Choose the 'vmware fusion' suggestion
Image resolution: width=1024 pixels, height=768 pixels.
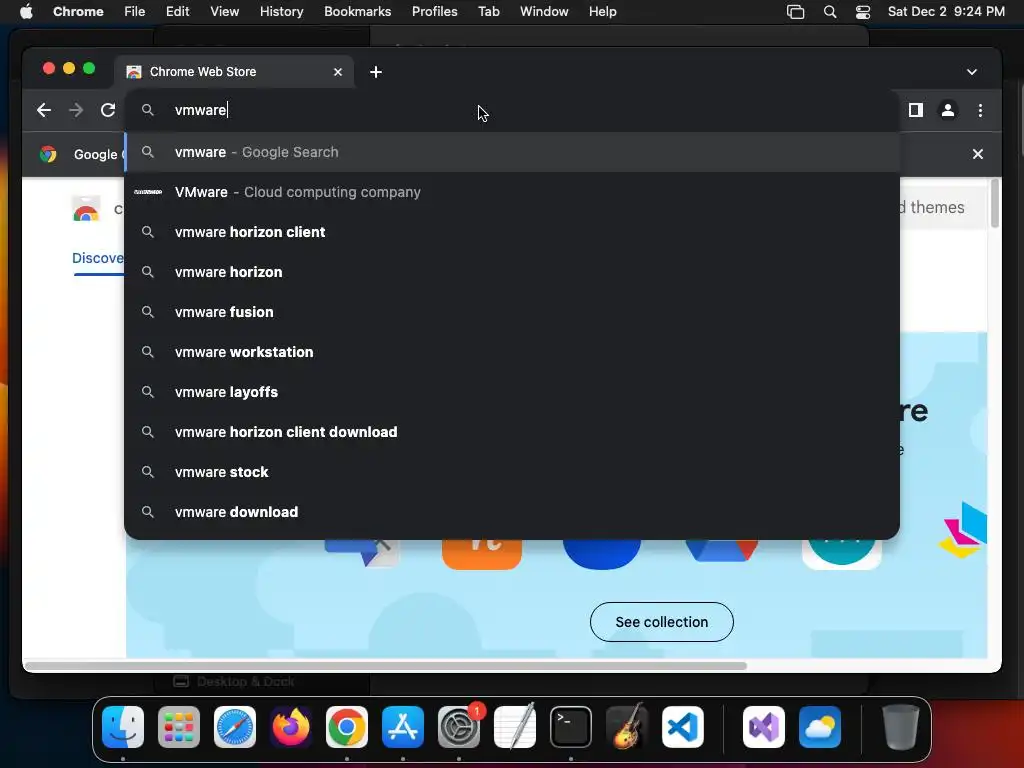[512, 312]
